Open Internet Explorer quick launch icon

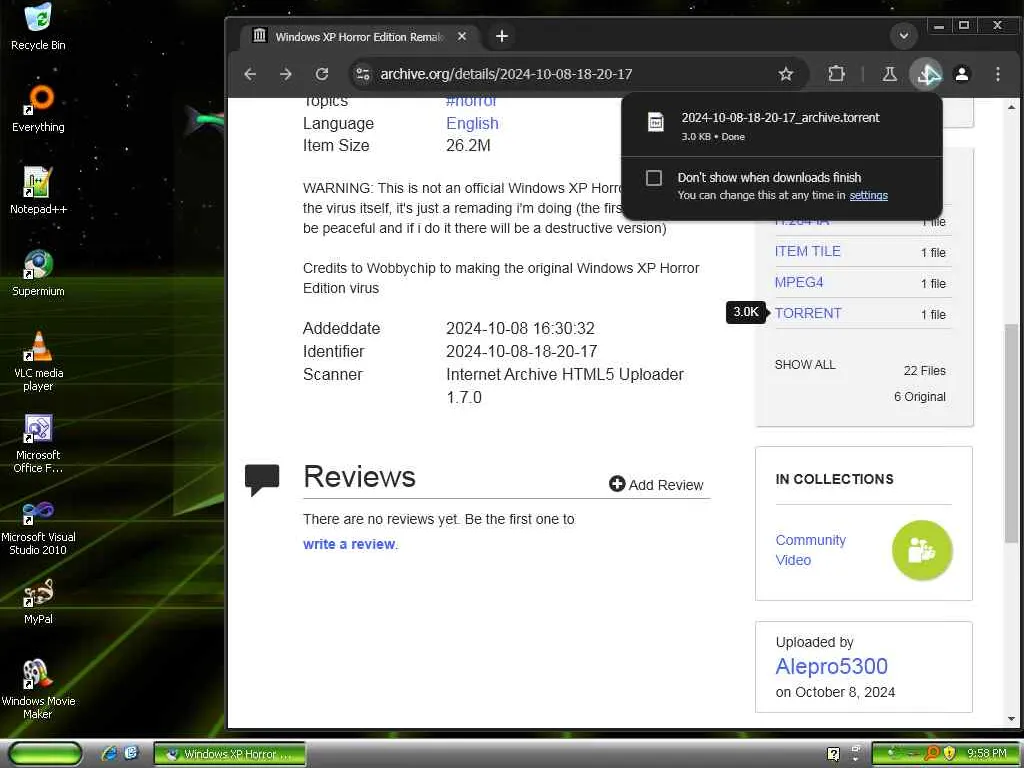(x=109, y=753)
